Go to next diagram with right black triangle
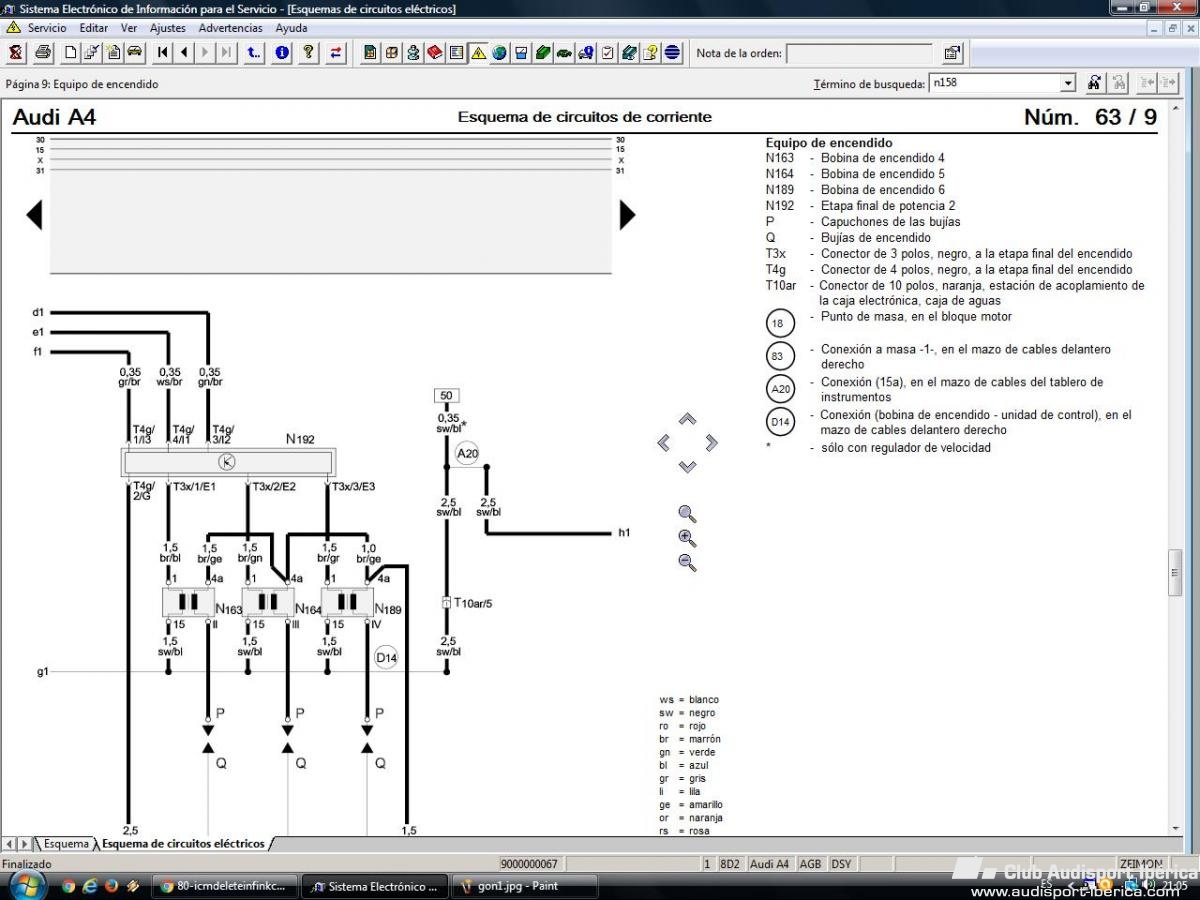1200x900 pixels. click(627, 215)
